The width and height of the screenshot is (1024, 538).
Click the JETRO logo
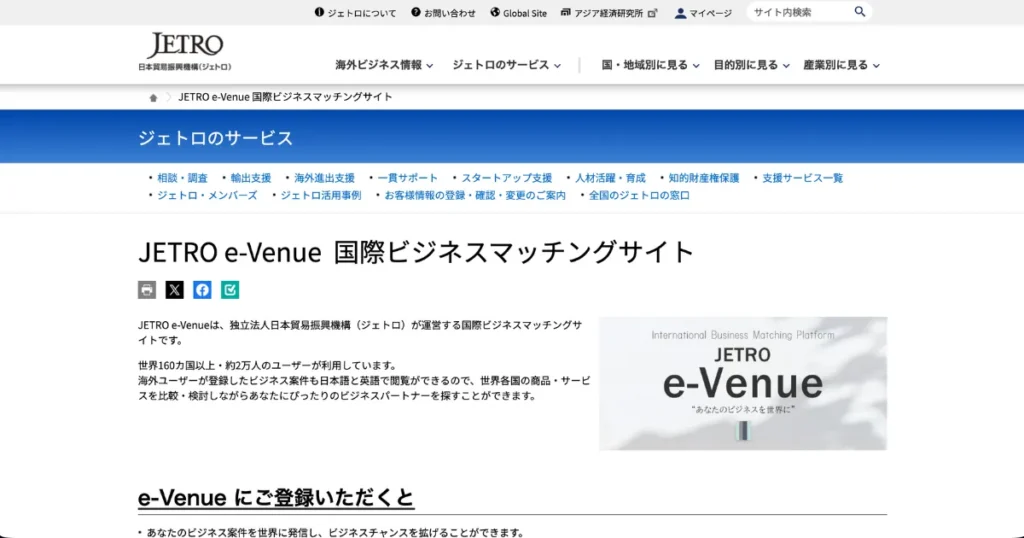tap(185, 51)
